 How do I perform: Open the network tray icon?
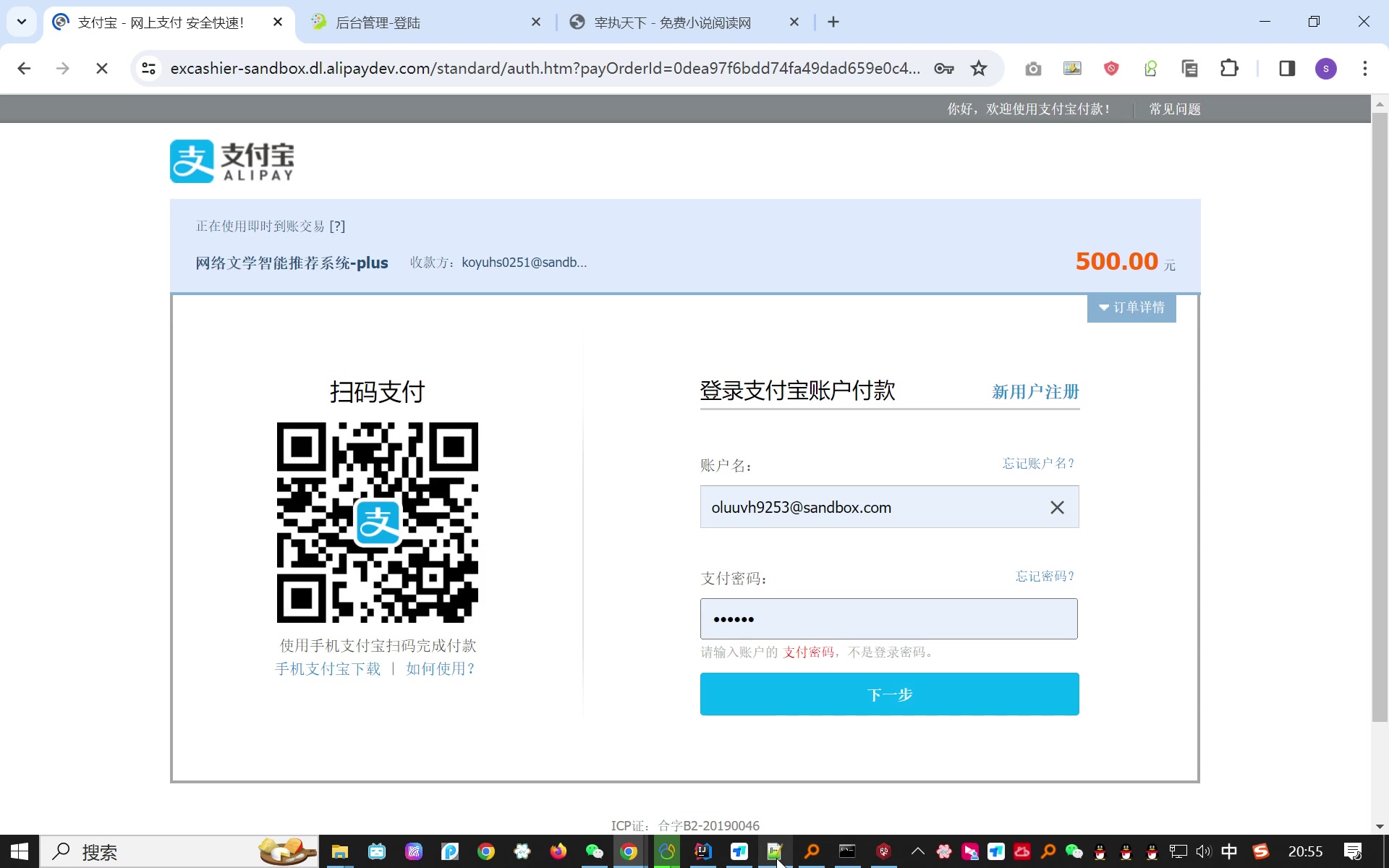[x=1178, y=851]
